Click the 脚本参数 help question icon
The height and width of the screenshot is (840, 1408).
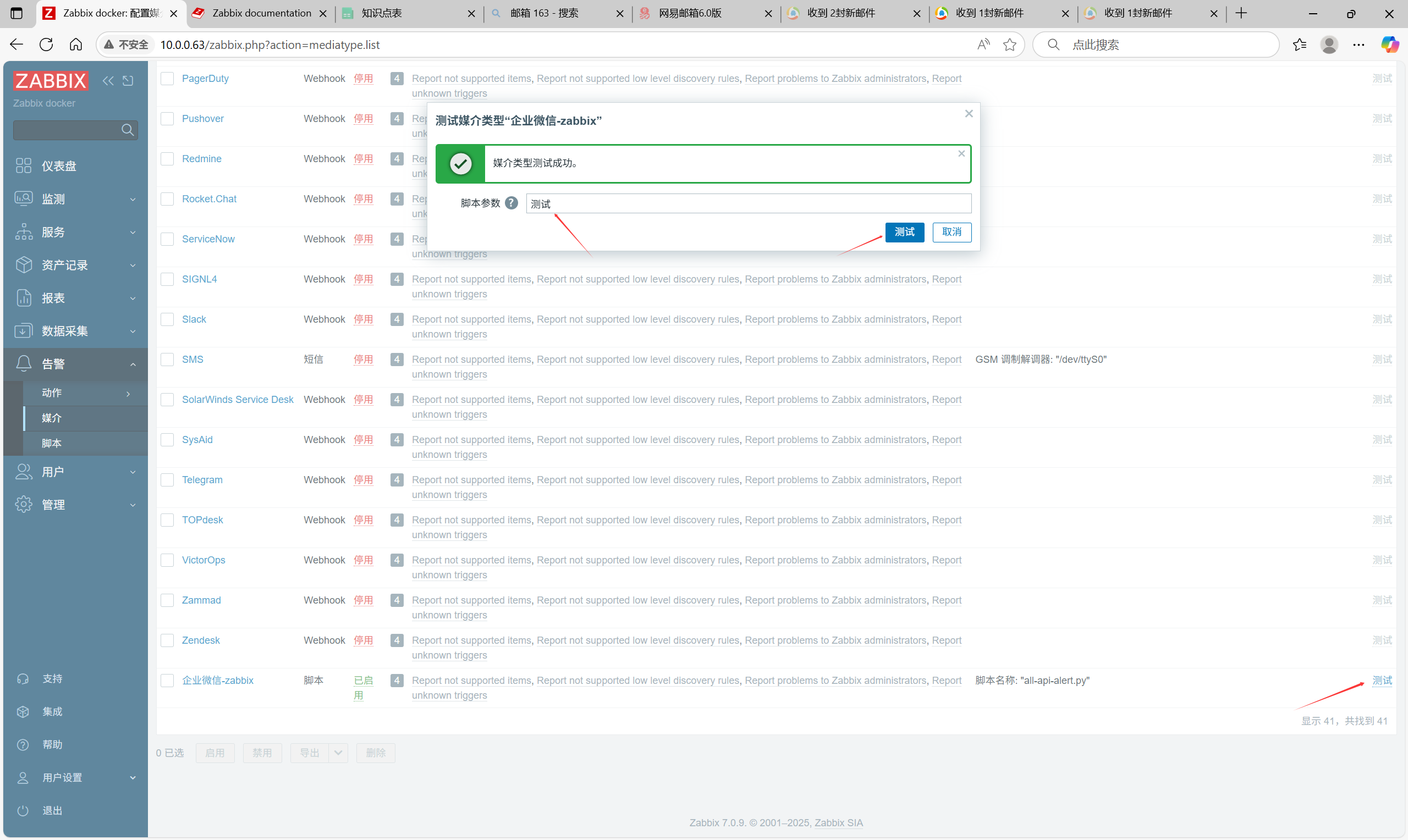pyautogui.click(x=512, y=203)
